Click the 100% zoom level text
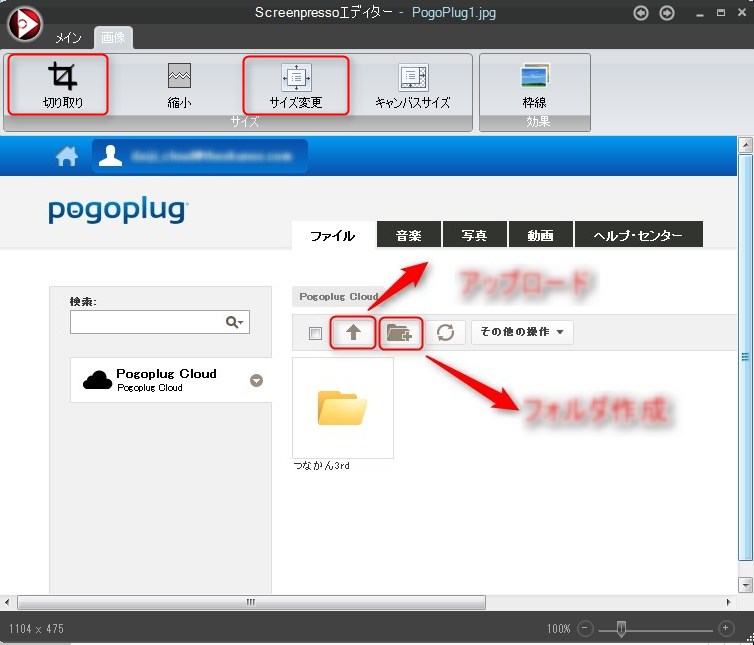Image resolution: width=754 pixels, height=645 pixels. [558, 628]
